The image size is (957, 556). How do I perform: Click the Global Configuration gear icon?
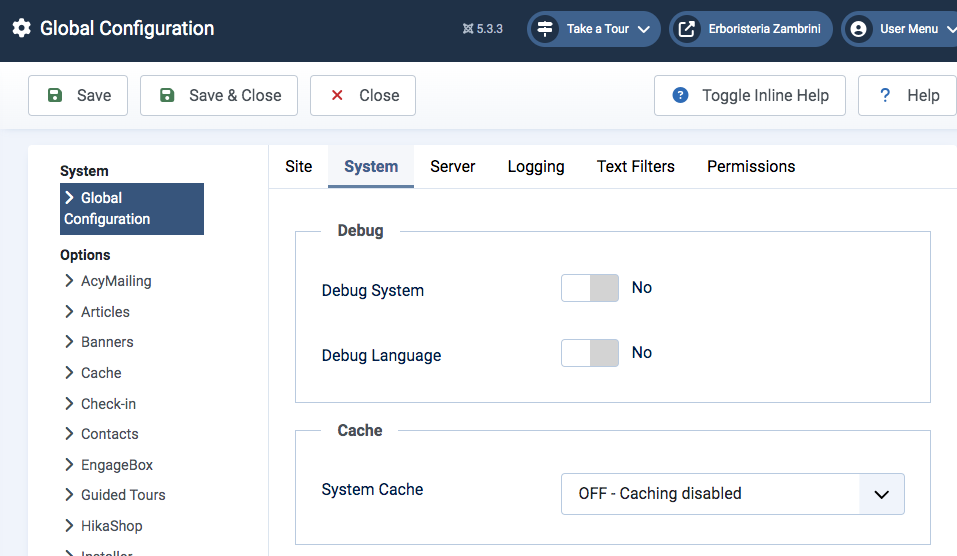click(x=21, y=29)
